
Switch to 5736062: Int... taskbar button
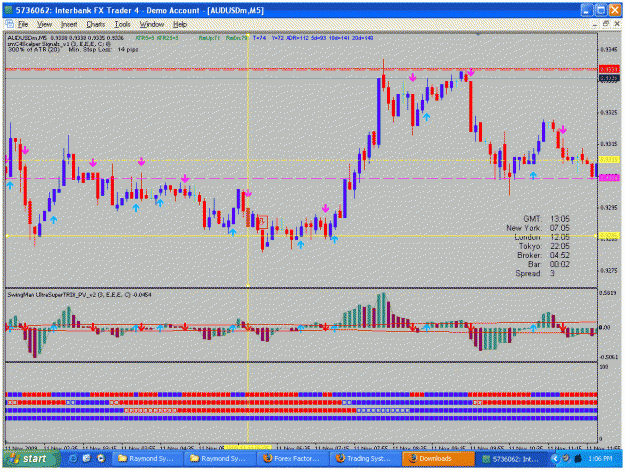(x=511, y=459)
